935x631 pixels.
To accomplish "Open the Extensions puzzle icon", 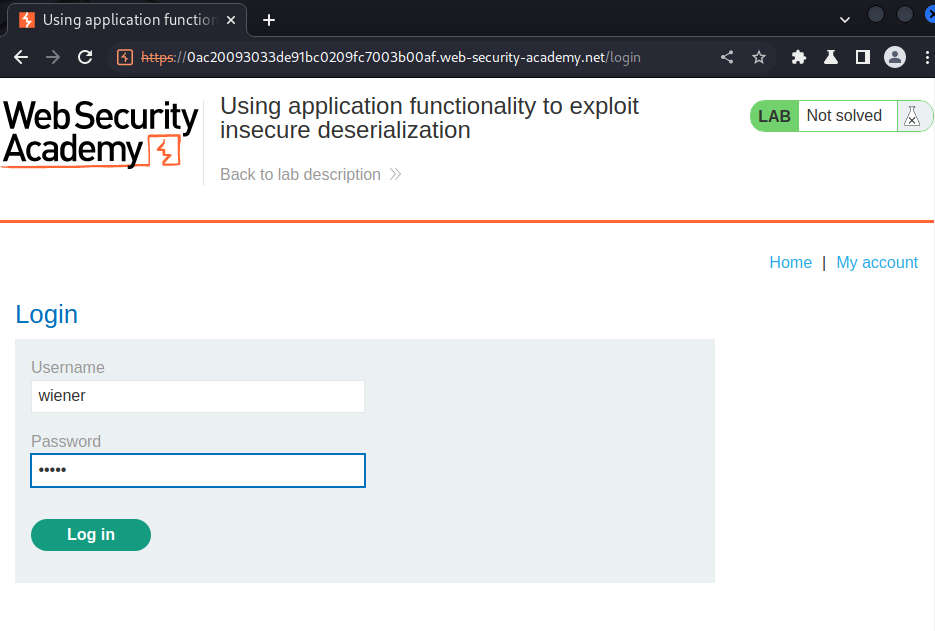I will point(798,57).
